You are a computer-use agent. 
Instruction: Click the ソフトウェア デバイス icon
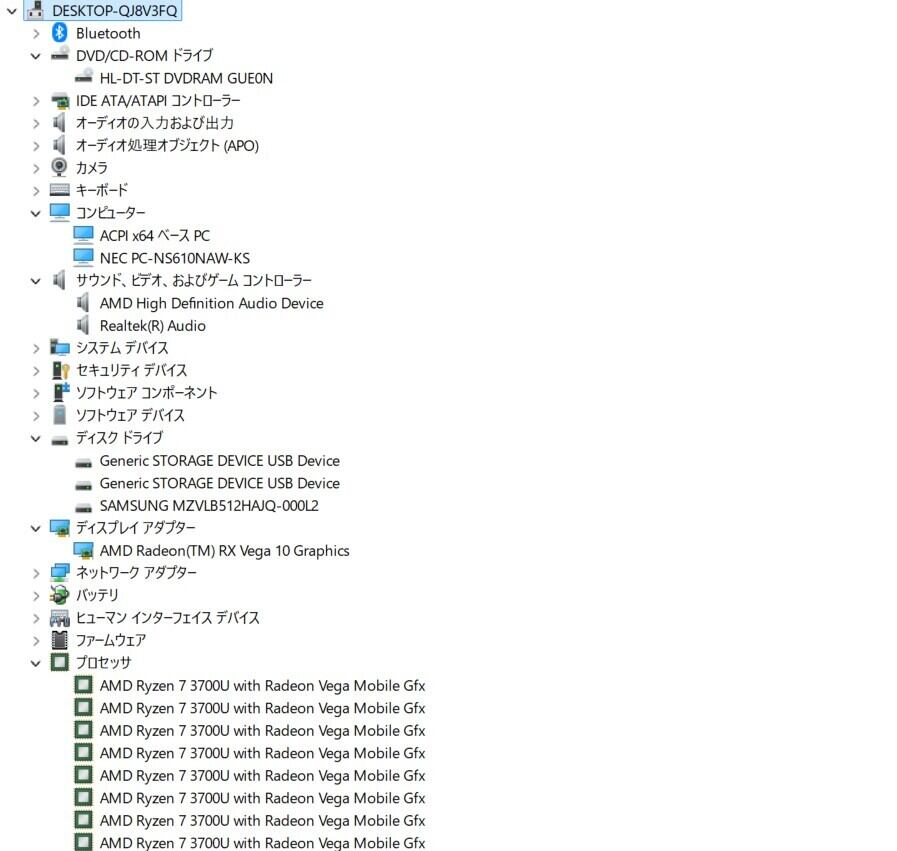tap(59, 415)
